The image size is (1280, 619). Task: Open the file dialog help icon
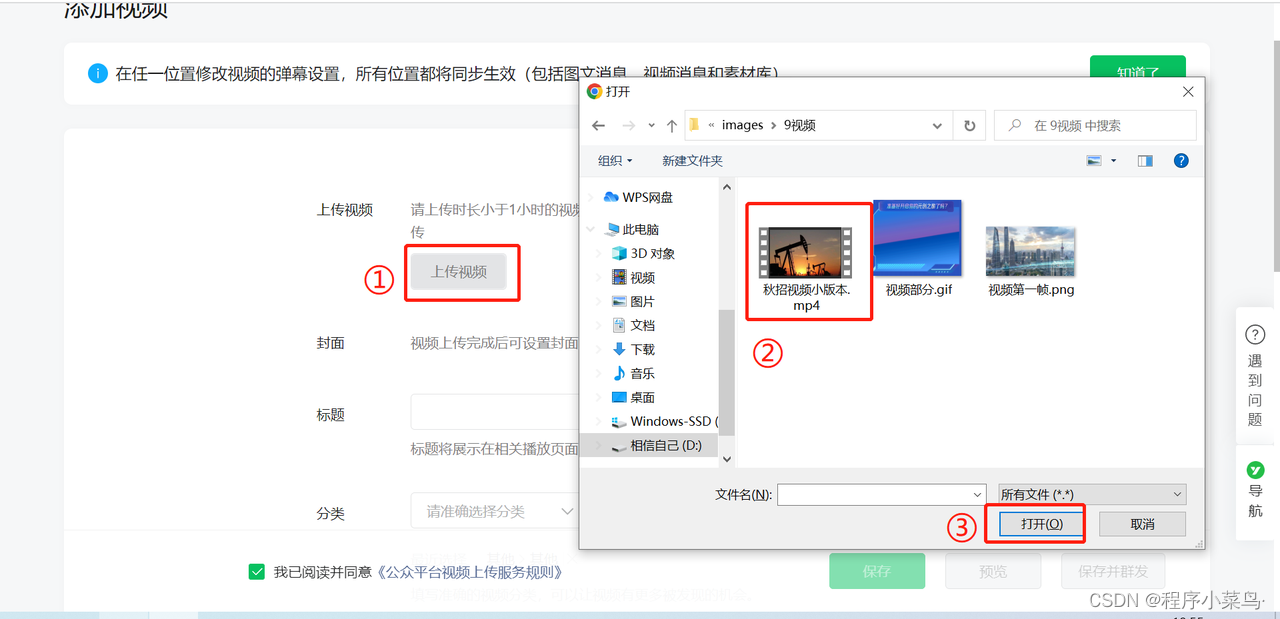click(x=1181, y=160)
